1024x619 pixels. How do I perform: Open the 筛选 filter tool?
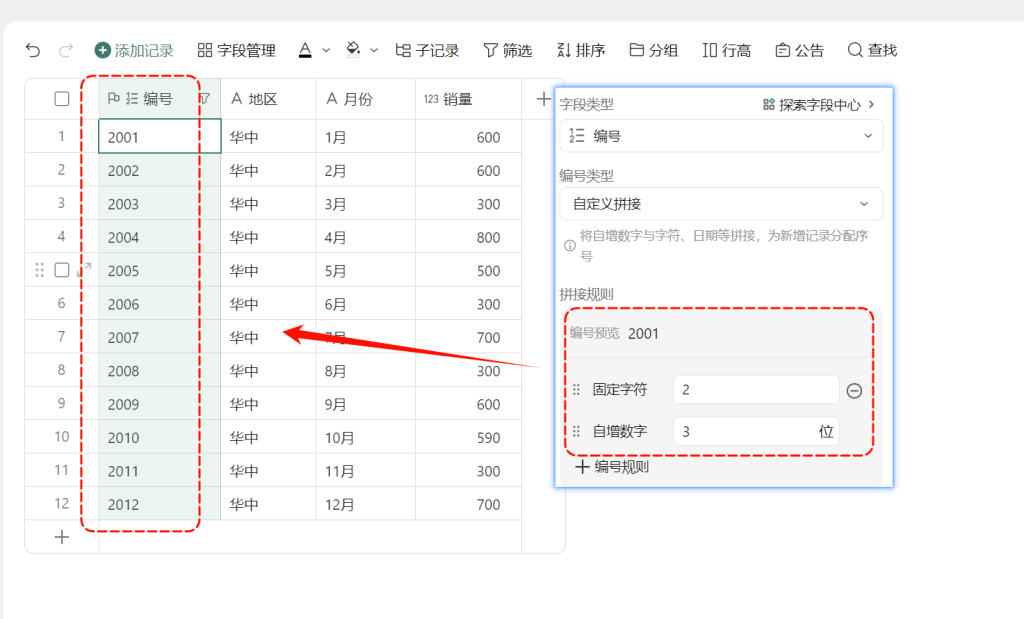click(x=507, y=50)
